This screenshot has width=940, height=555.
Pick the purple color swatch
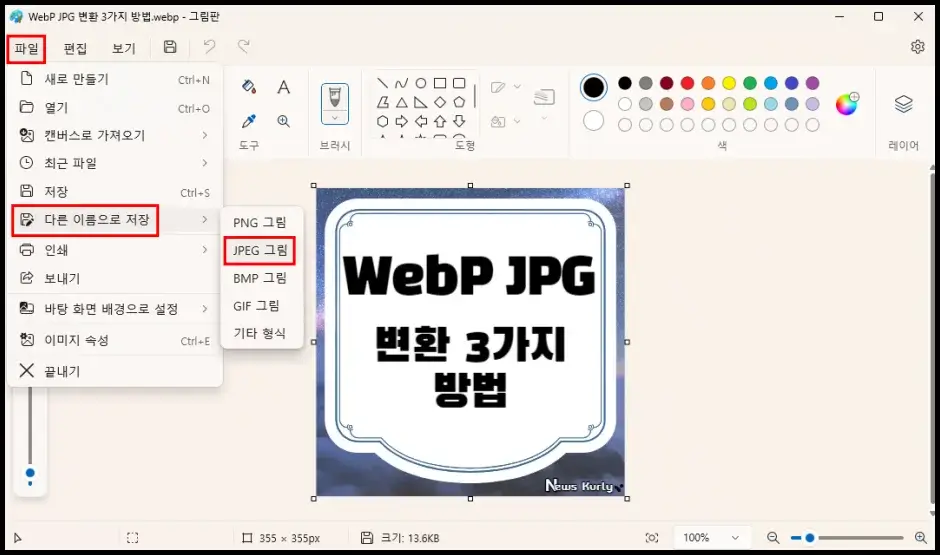pos(812,83)
